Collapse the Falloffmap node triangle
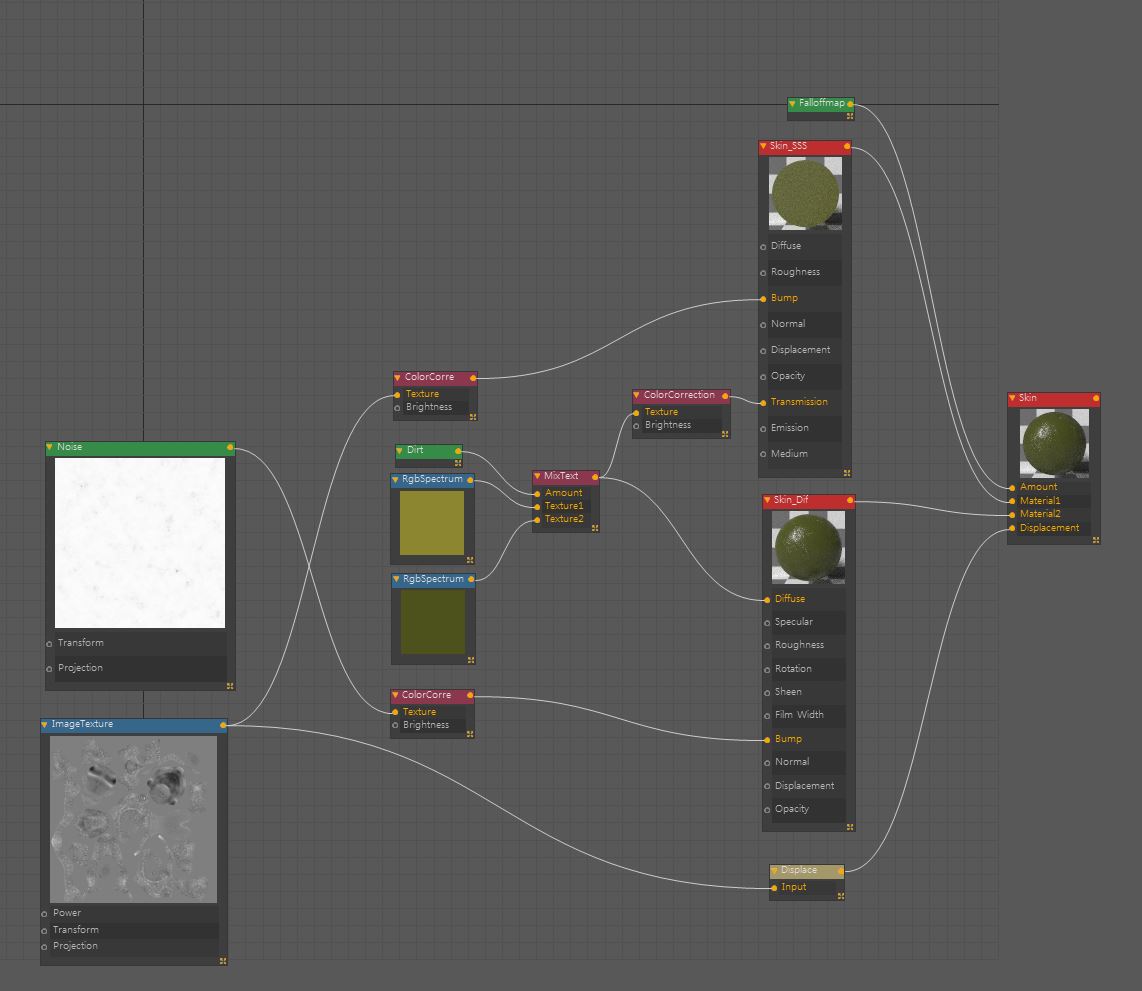Image resolution: width=1142 pixels, height=991 pixels. (x=792, y=103)
